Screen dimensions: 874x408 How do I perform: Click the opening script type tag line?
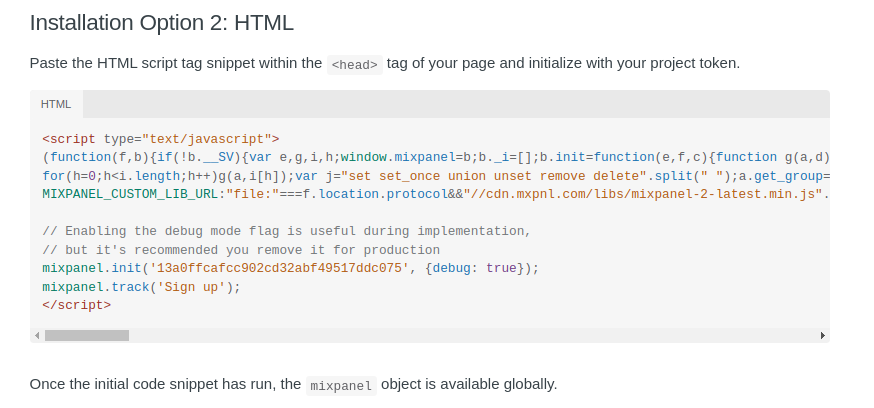(160, 139)
